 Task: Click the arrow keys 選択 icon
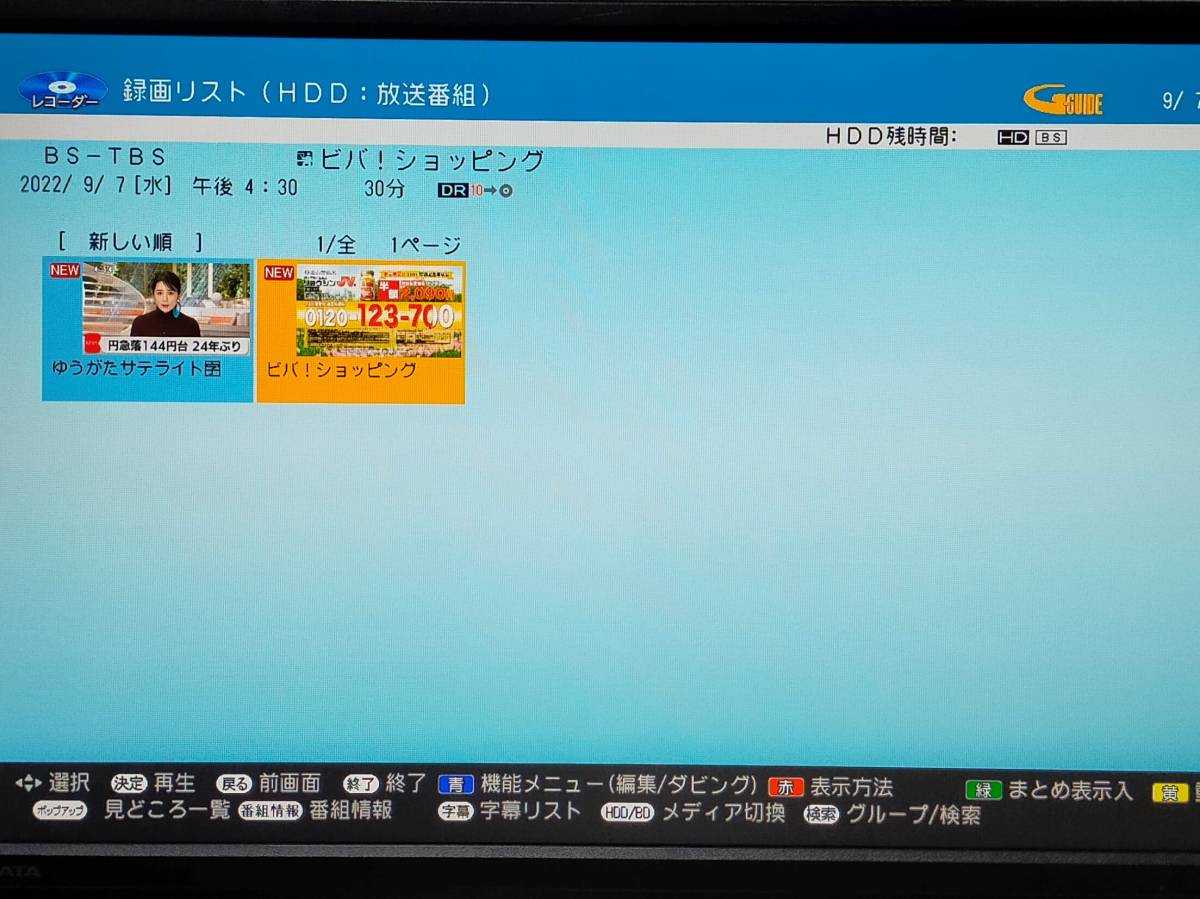[28, 784]
